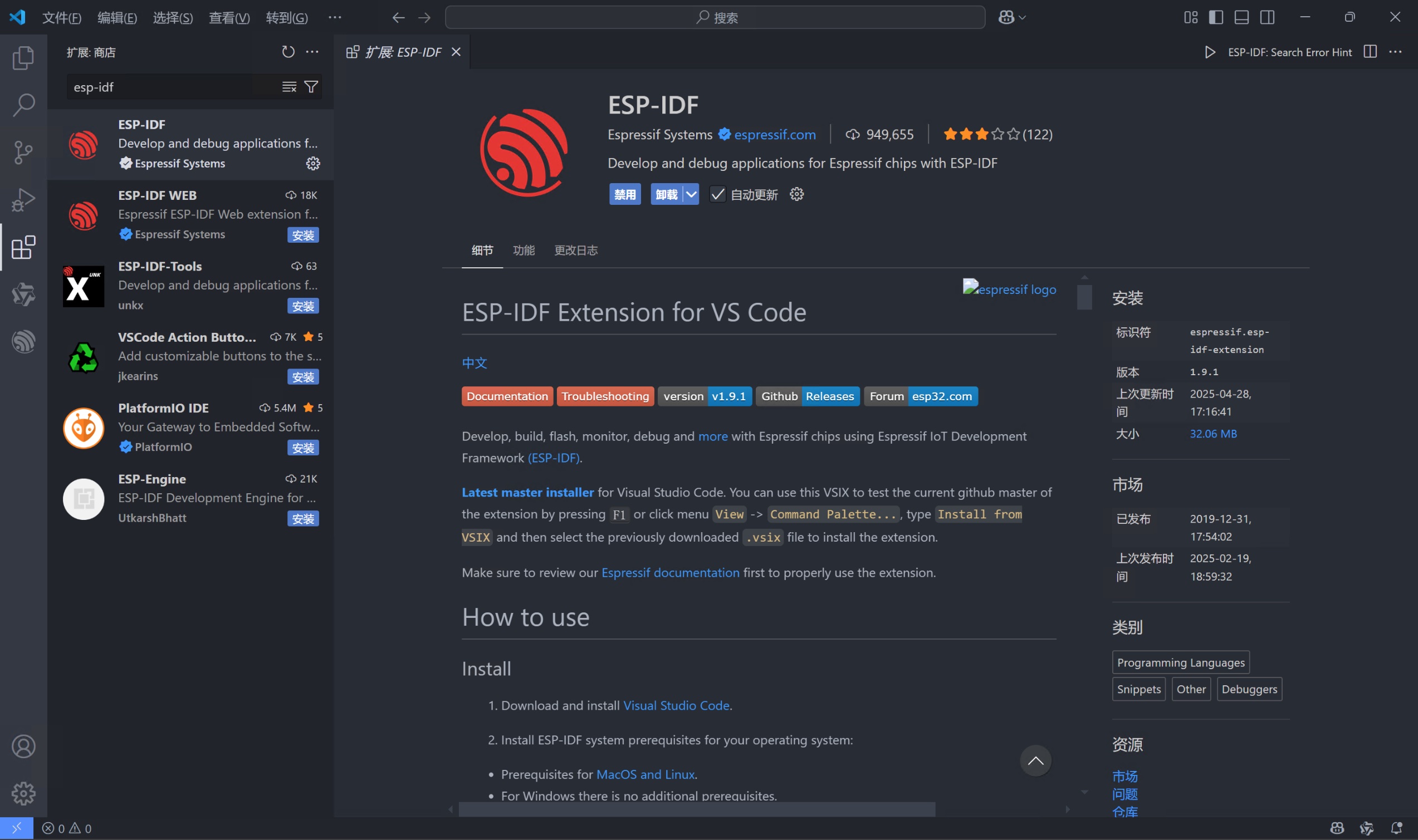This screenshot has width=1418, height=840.
Task: Click the 禁用 button
Action: (x=625, y=194)
